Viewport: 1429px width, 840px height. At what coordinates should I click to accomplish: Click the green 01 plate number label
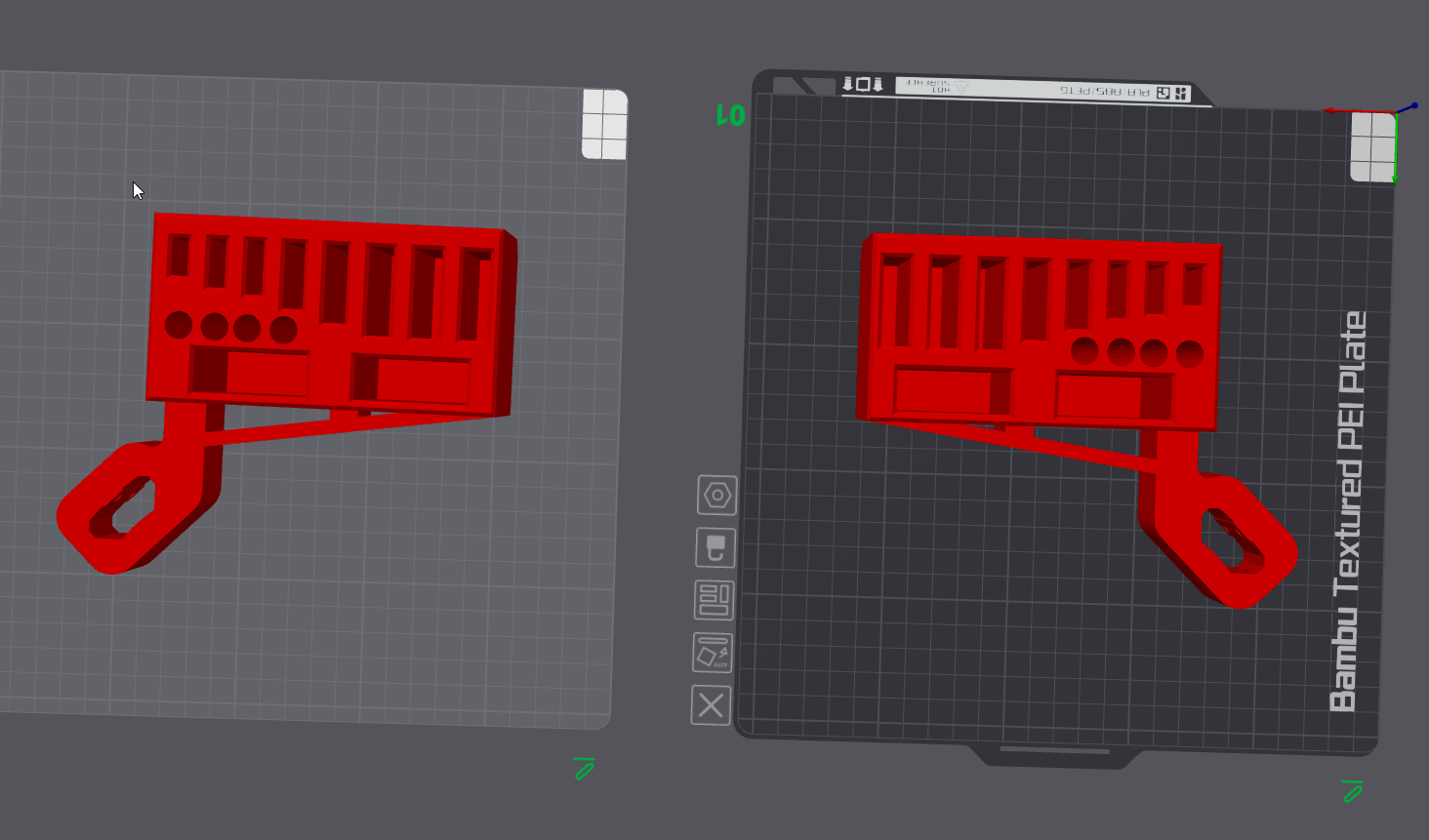[x=731, y=115]
